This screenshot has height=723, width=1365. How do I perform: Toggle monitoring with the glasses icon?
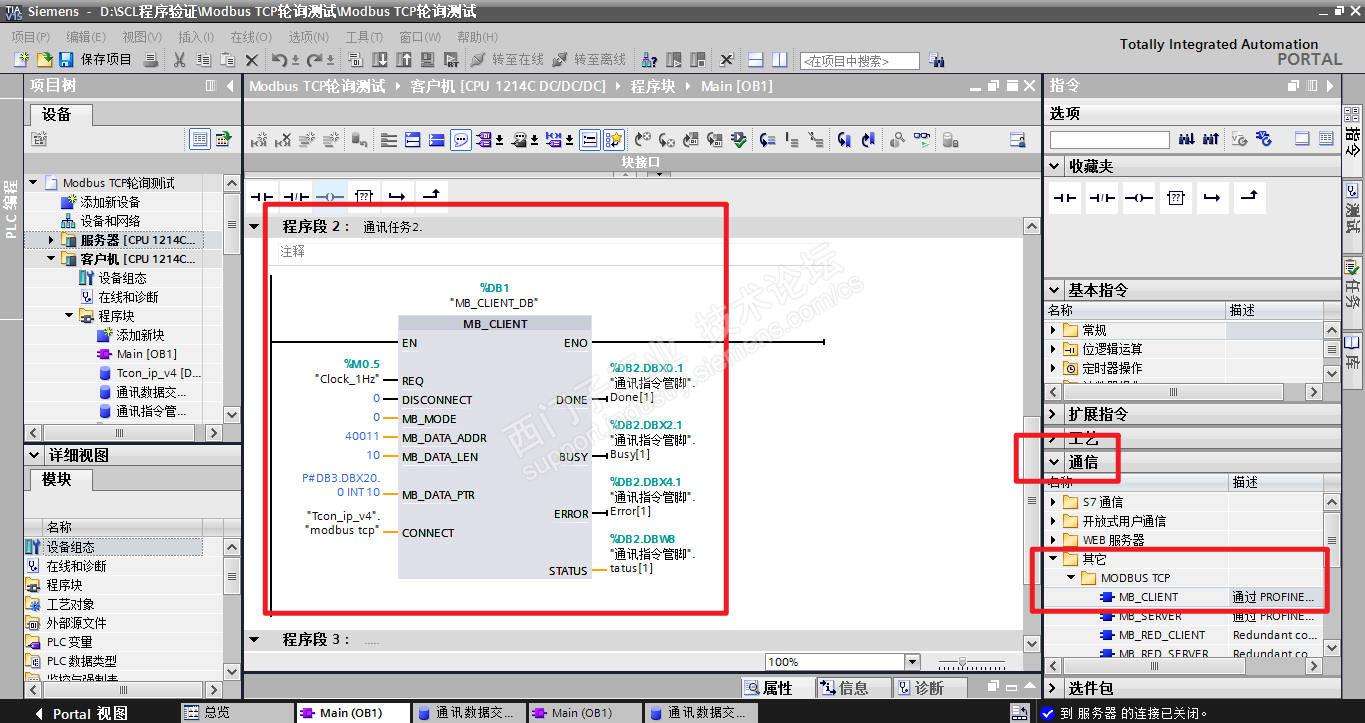[x=921, y=140]
